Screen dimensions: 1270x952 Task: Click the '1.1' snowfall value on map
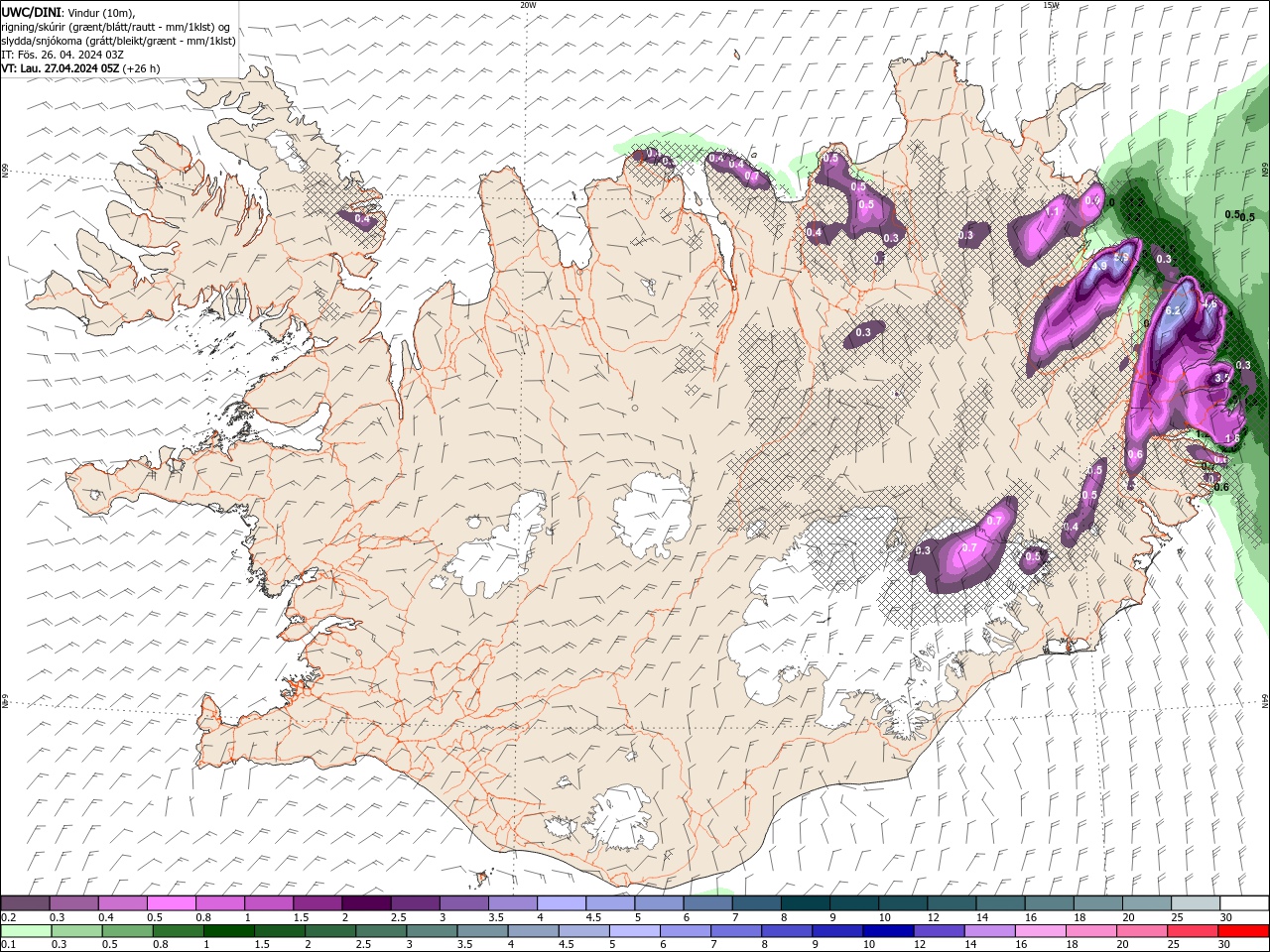pyautogui.click(x=1052, y=211)
